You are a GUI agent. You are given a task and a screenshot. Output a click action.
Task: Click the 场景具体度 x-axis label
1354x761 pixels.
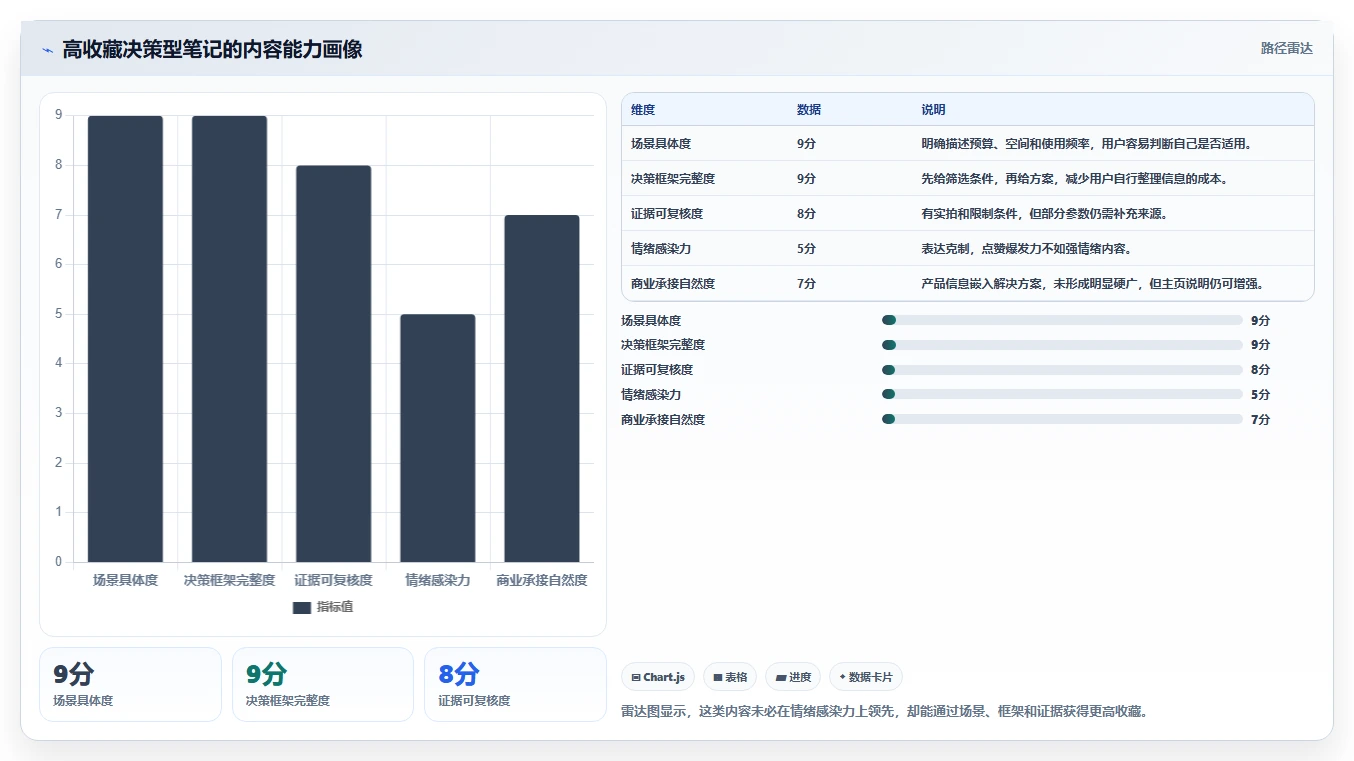(125, 580)
